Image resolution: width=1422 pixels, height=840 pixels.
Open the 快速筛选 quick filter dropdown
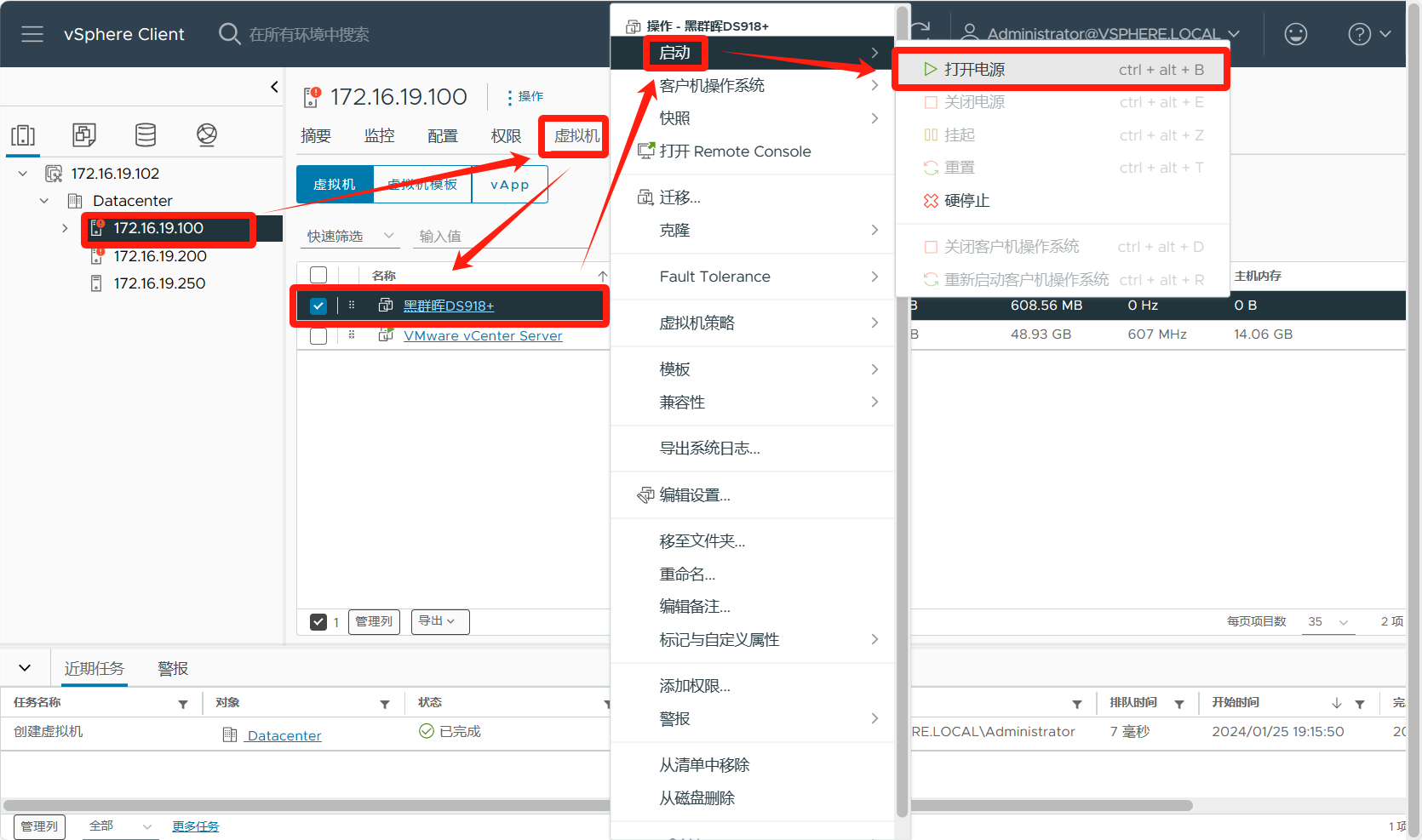click(x=351, y=237)
